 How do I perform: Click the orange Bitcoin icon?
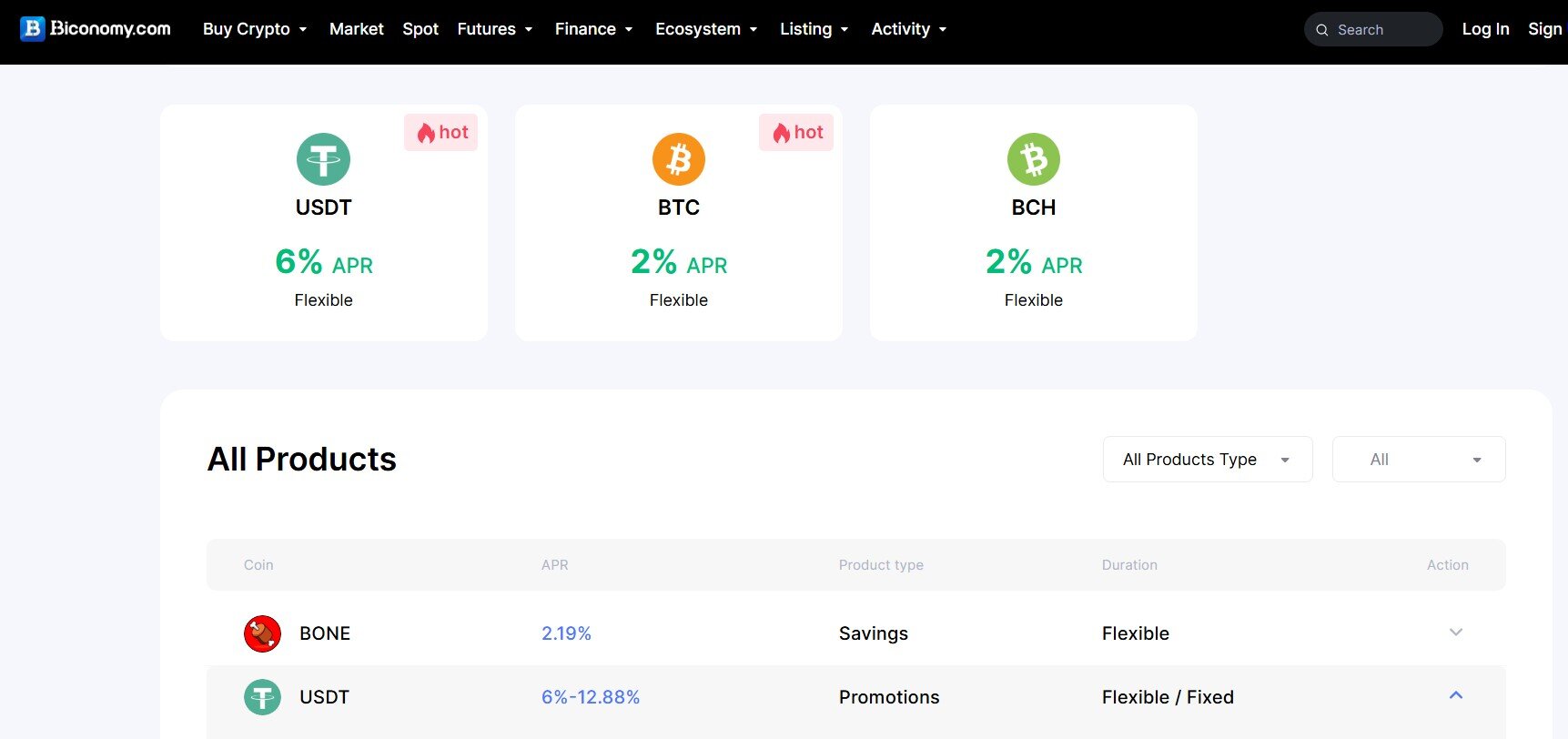pos(678,159)
